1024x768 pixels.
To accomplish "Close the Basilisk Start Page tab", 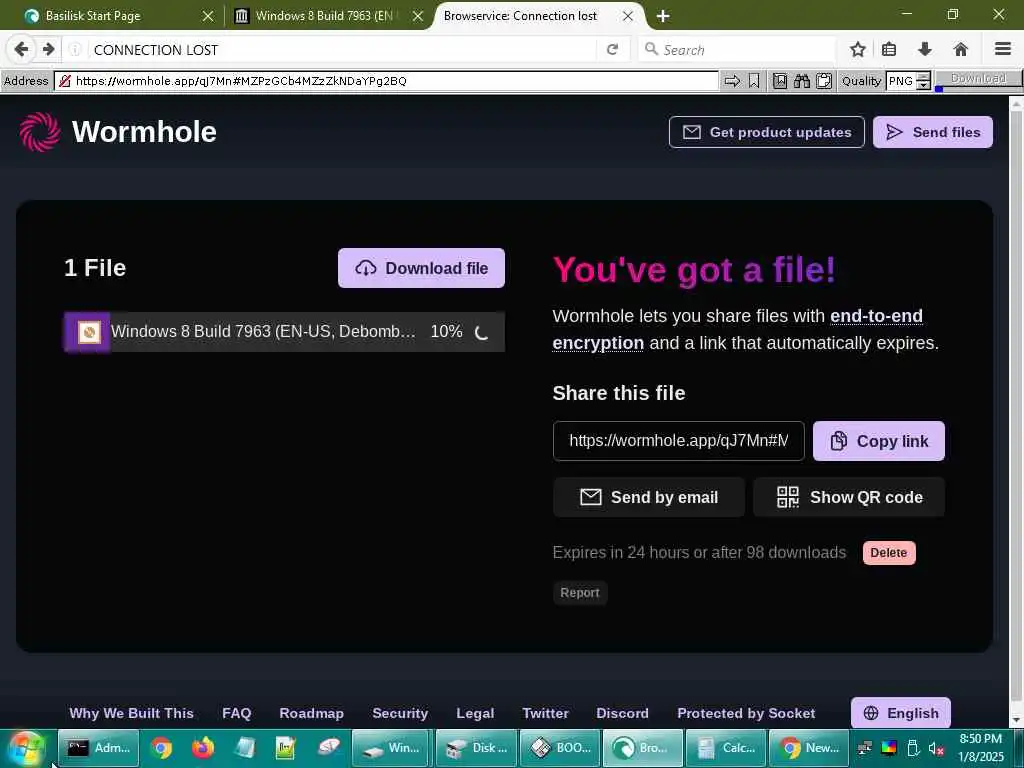I will tap(208, 16).
